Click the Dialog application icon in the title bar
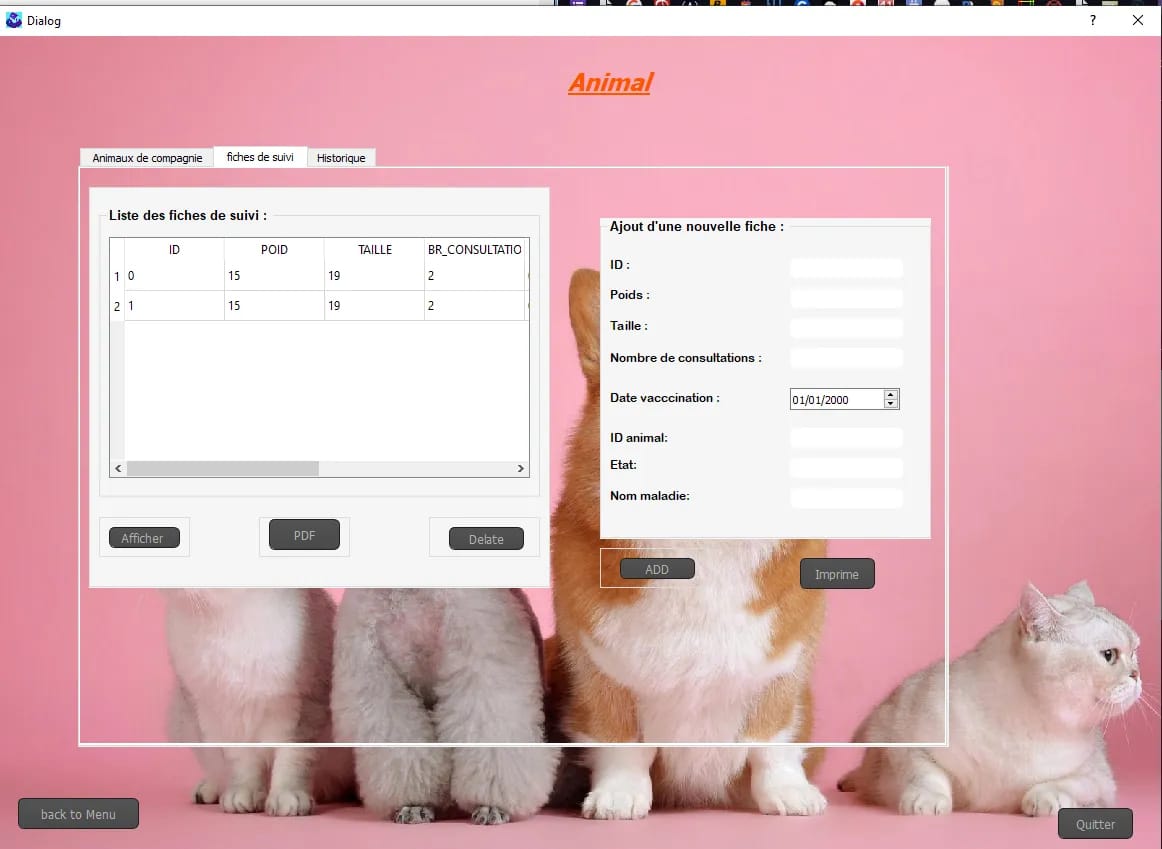The width and height of the screenshot is (1162, 849). click(x=13, y=20)
